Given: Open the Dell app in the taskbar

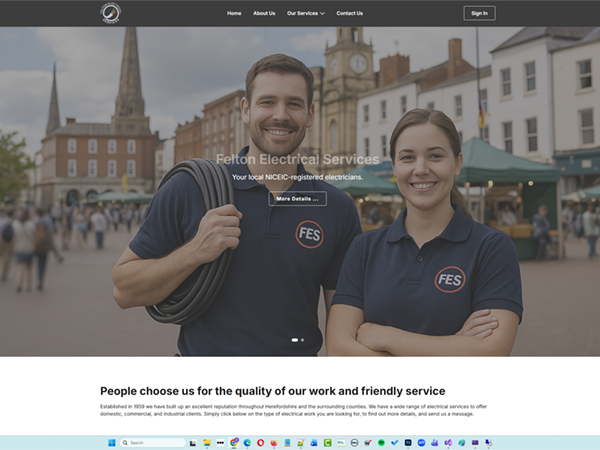Looking at the screenshot, I should 354,443.
